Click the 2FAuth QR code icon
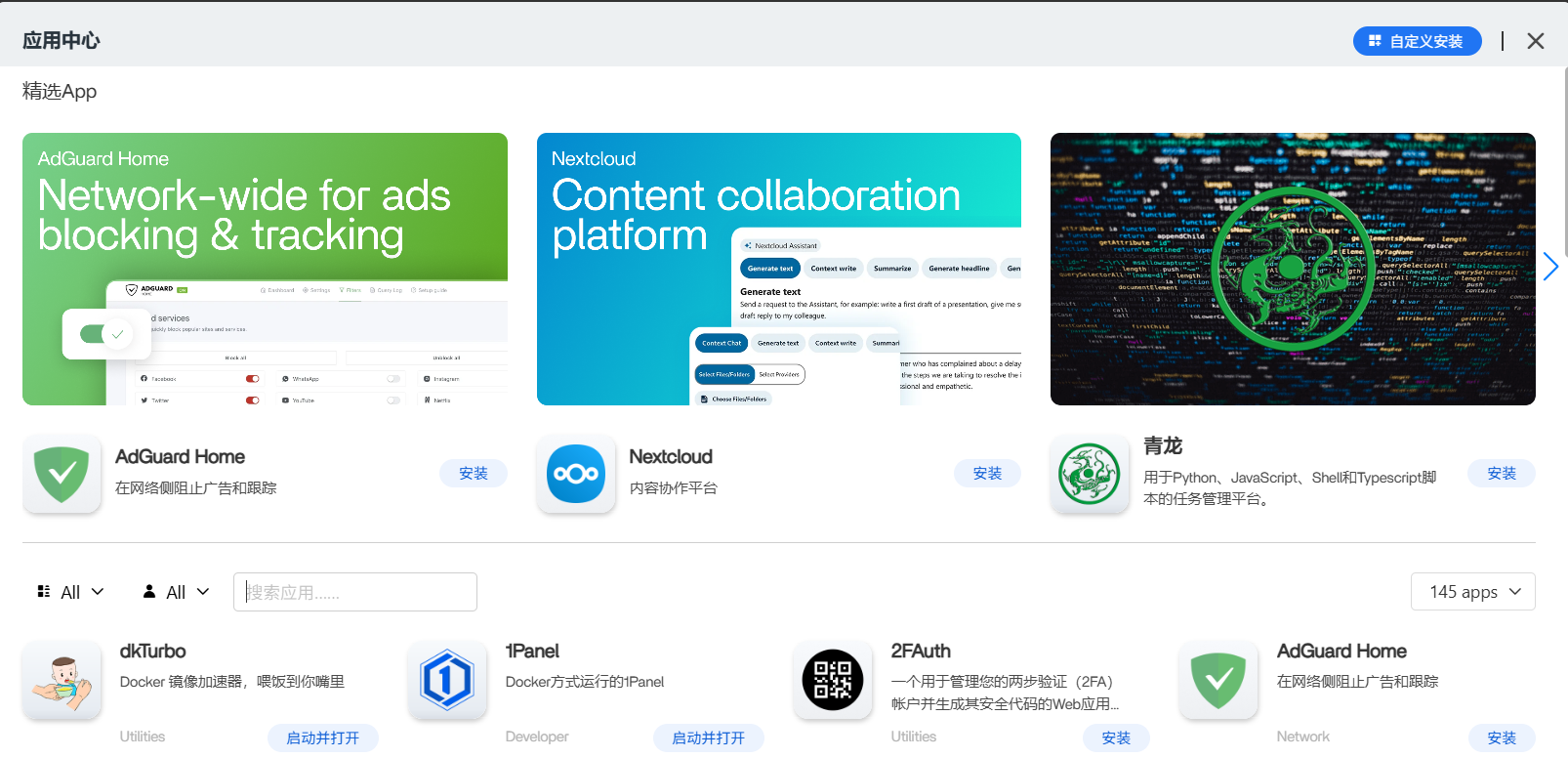 833,680
